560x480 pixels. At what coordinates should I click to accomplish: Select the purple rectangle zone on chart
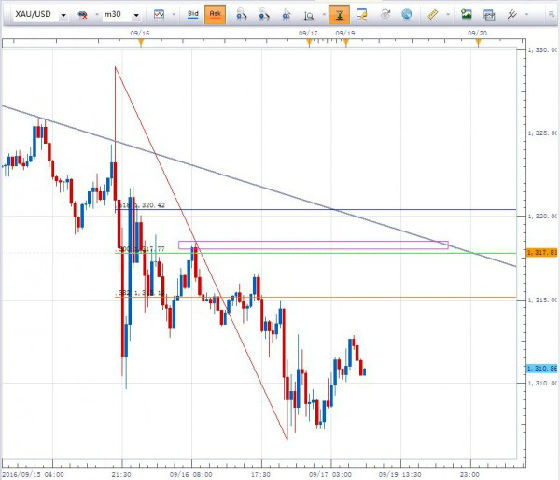point(313,245)
